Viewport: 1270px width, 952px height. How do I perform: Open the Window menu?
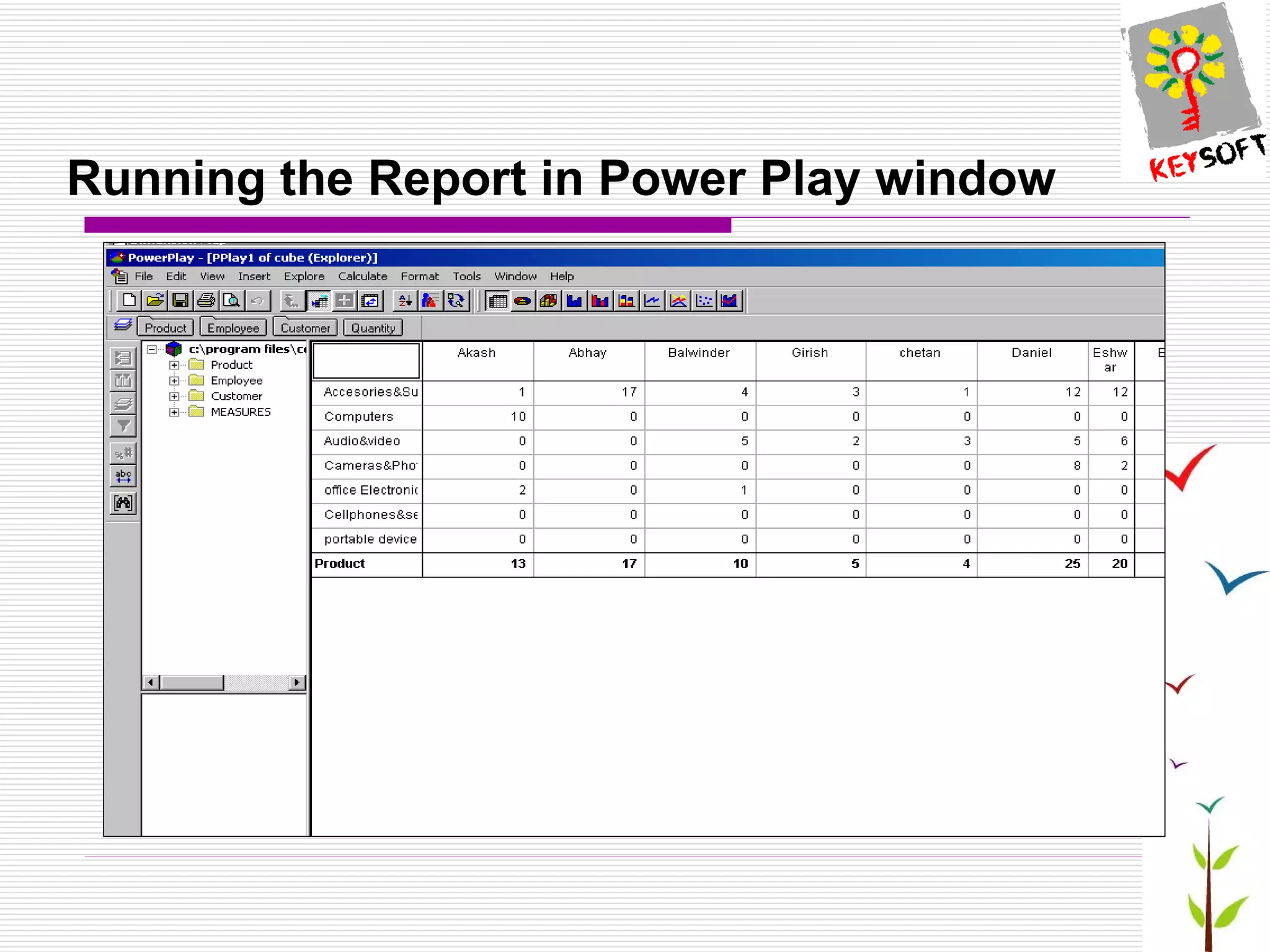pyautogui.click(x=515, y=276)
